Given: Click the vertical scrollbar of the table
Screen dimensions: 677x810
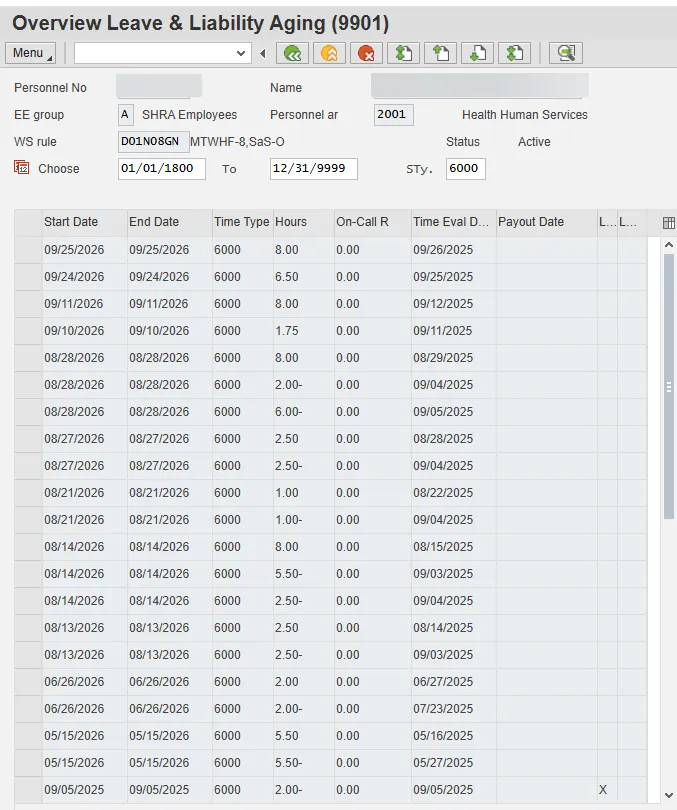Looking at the screenshot, I should click(669, 386).
